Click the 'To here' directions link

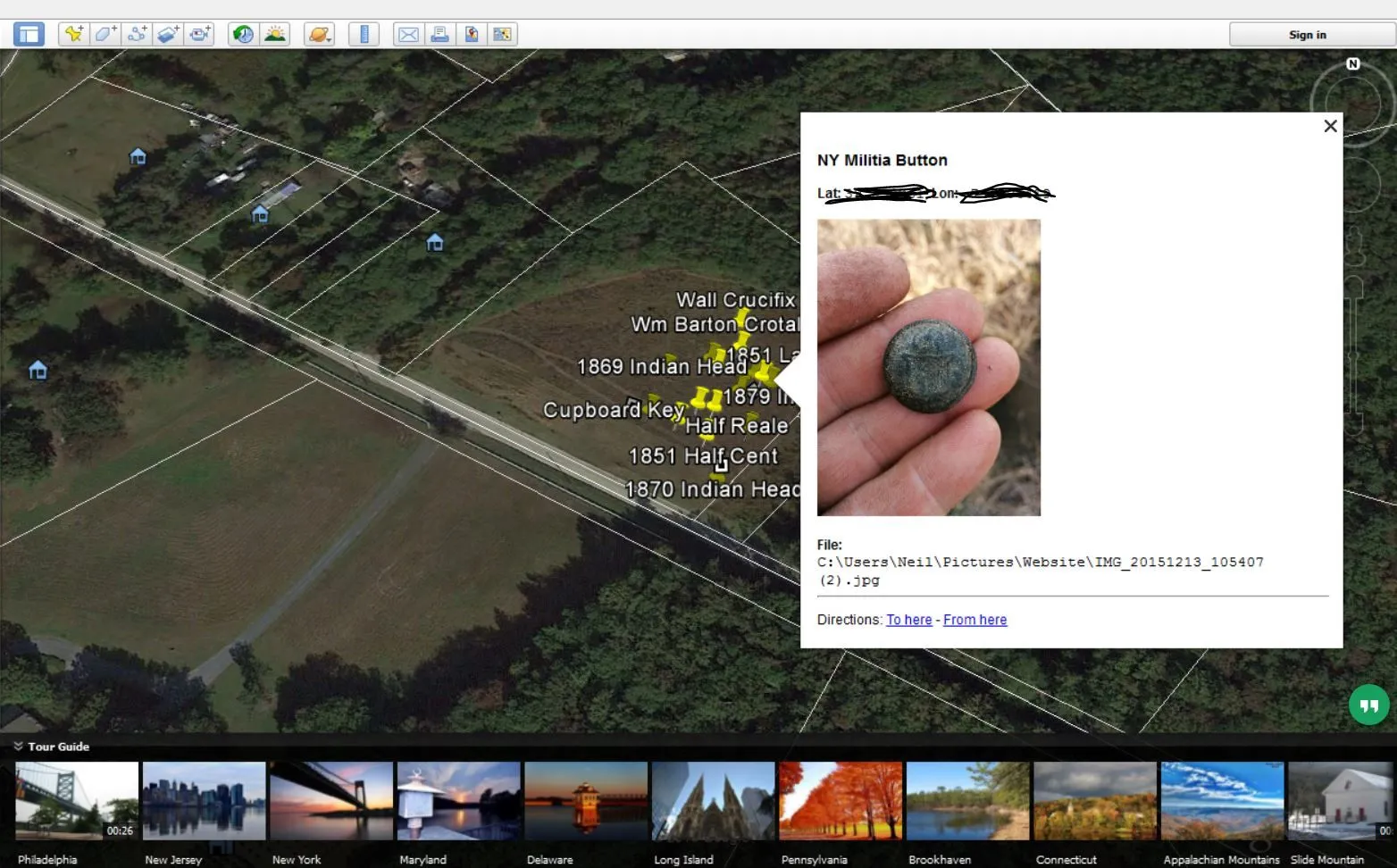(908, 620)
